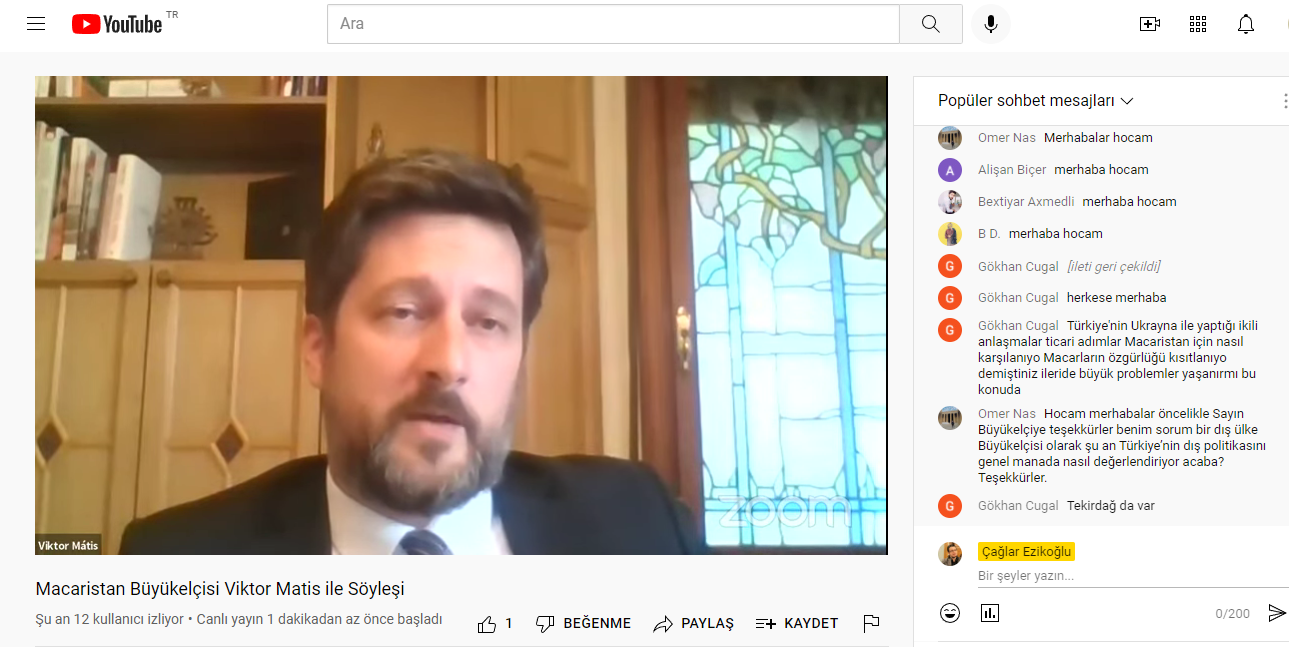Open Omer Nas avatar on Merhabalar message
The width and height of the screenshot is (1289, 647).
pos(950,138)
